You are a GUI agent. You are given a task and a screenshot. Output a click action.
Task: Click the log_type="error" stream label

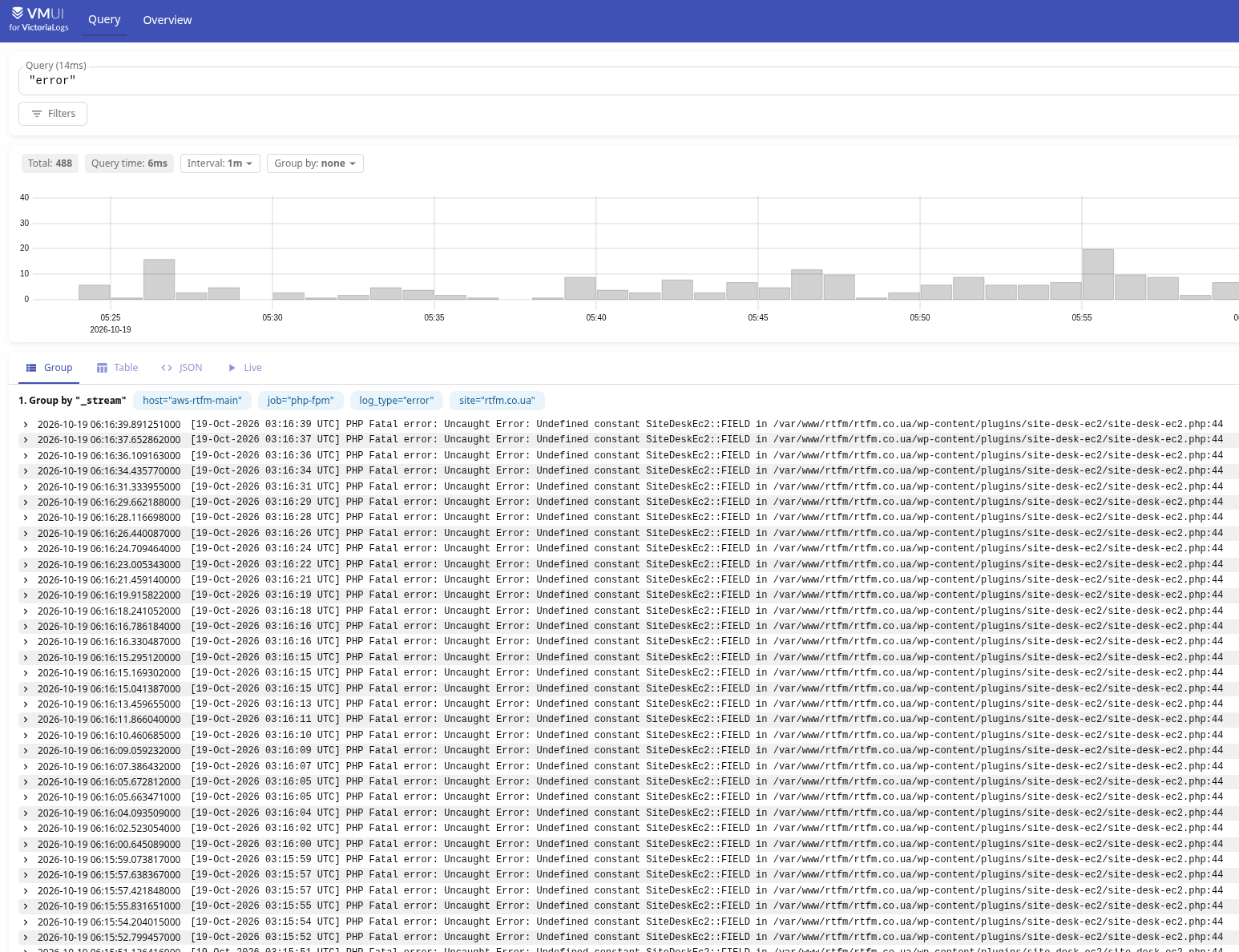coord(396,401)
